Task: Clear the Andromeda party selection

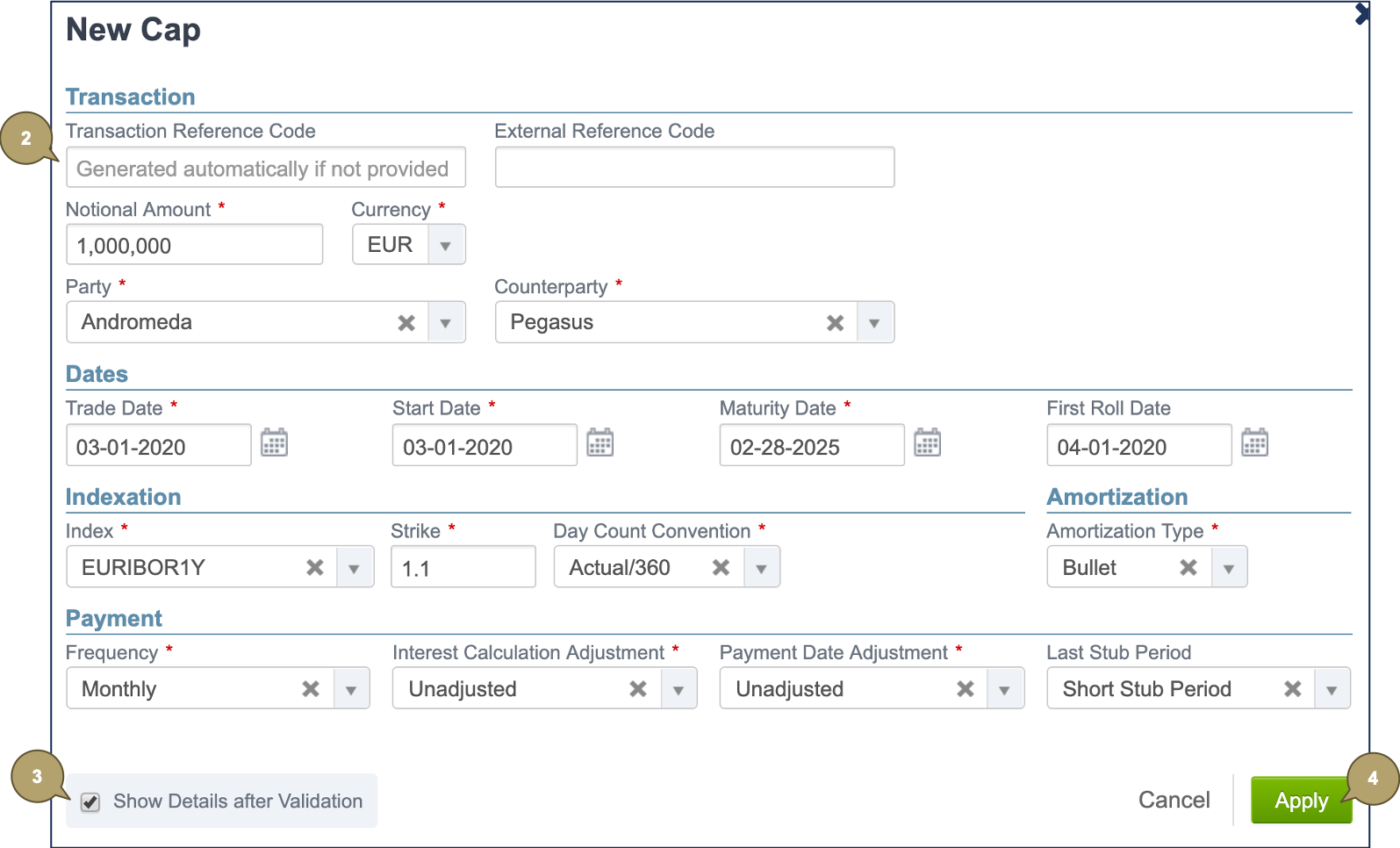Action: click(406, 323)
